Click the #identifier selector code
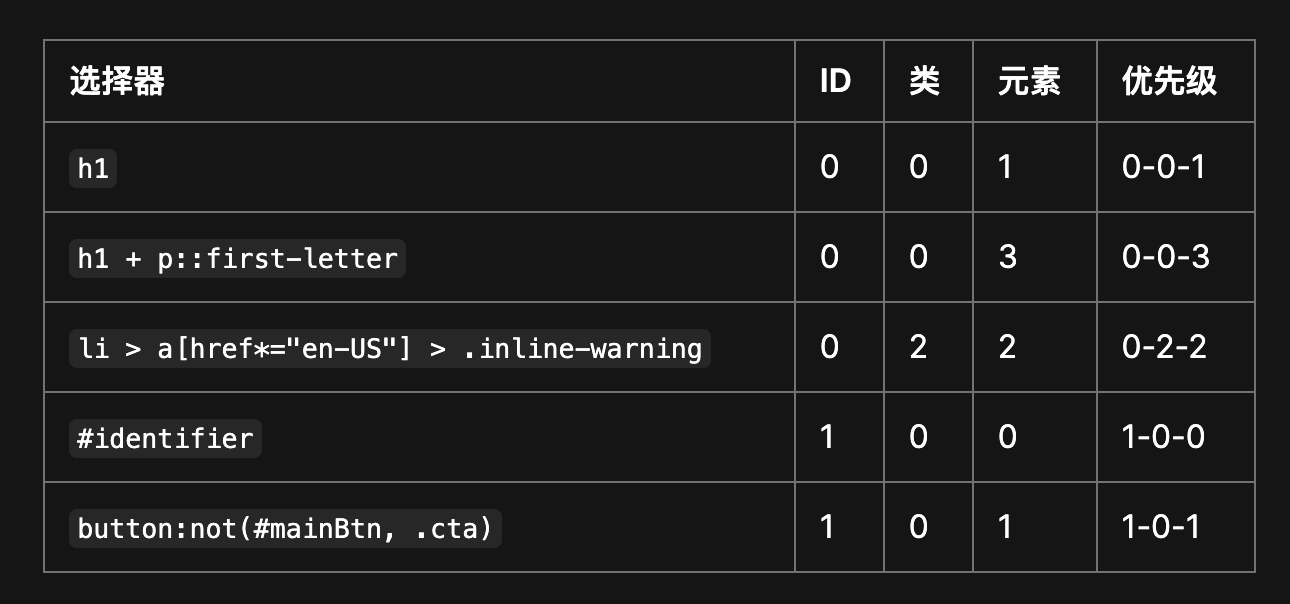This screenshot has height=604, width=1290. point(165,438)
